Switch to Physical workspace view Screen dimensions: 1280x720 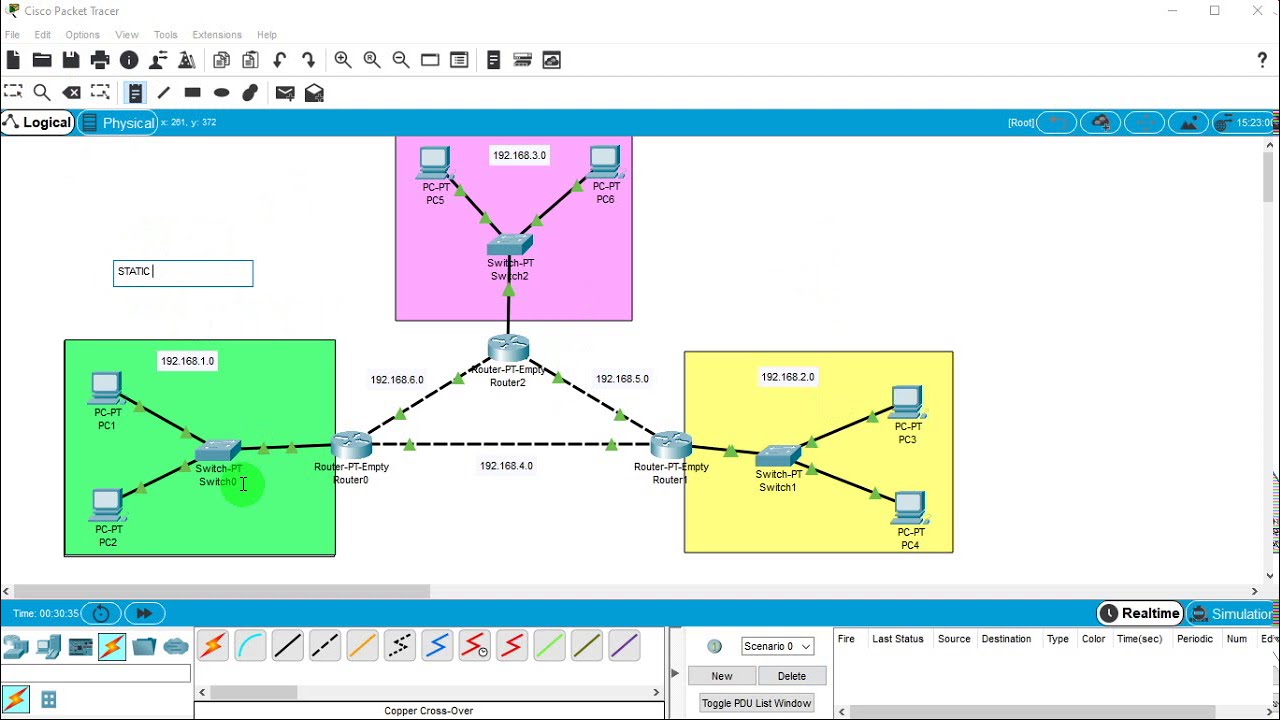pos(118,123)
